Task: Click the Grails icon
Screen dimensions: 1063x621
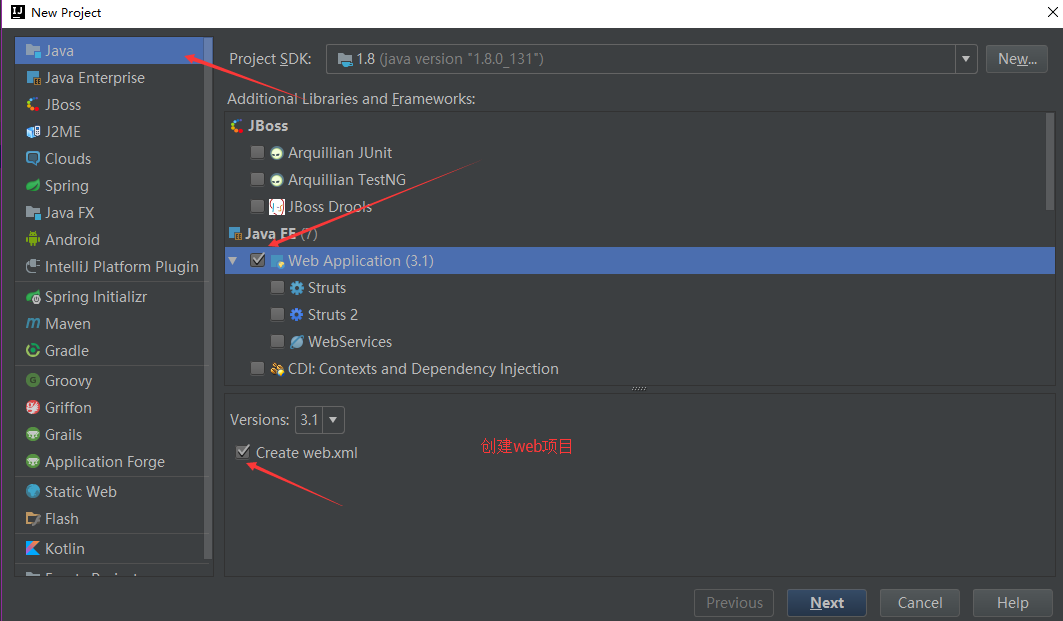Action: point(33,435)
